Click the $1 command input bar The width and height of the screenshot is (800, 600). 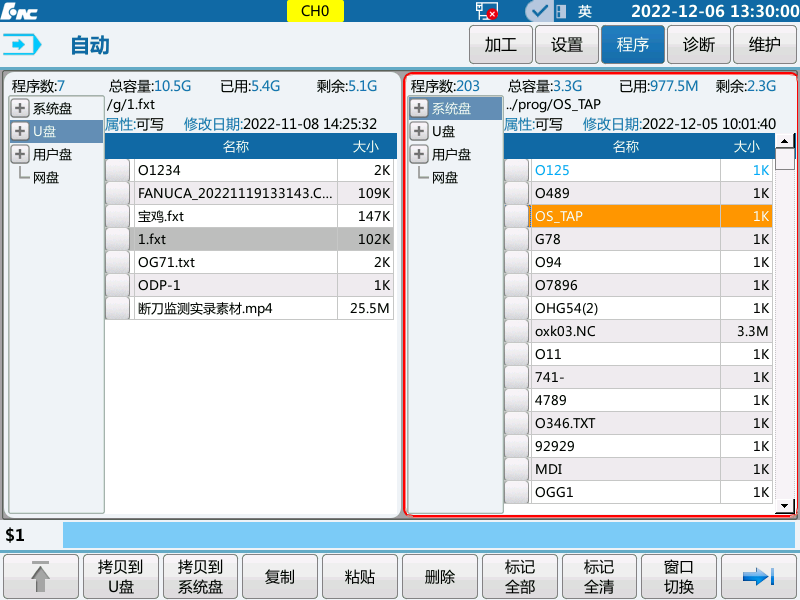(430, 535)
